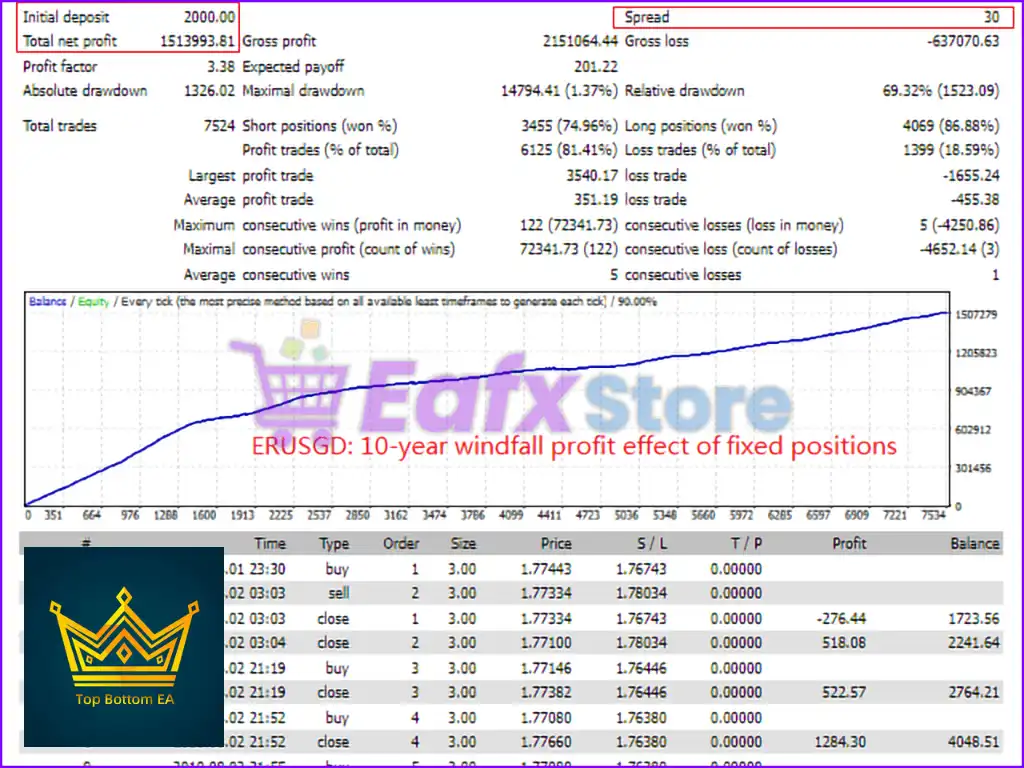Select the total trades value "7524"
This screenshot has width=1024, height=768.
tap(219, 126)
